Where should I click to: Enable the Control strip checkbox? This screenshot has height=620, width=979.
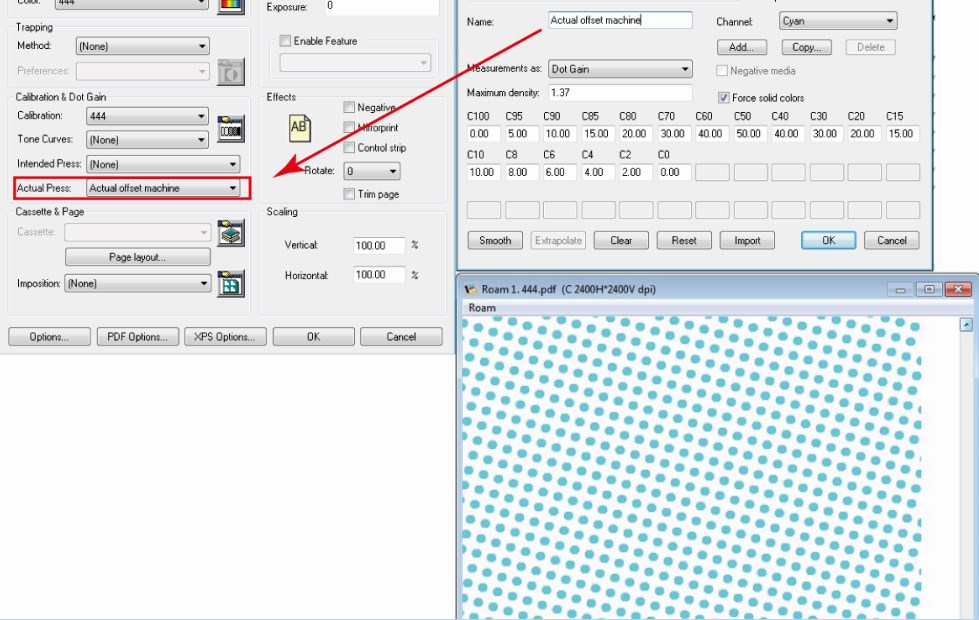click(349, 147)
